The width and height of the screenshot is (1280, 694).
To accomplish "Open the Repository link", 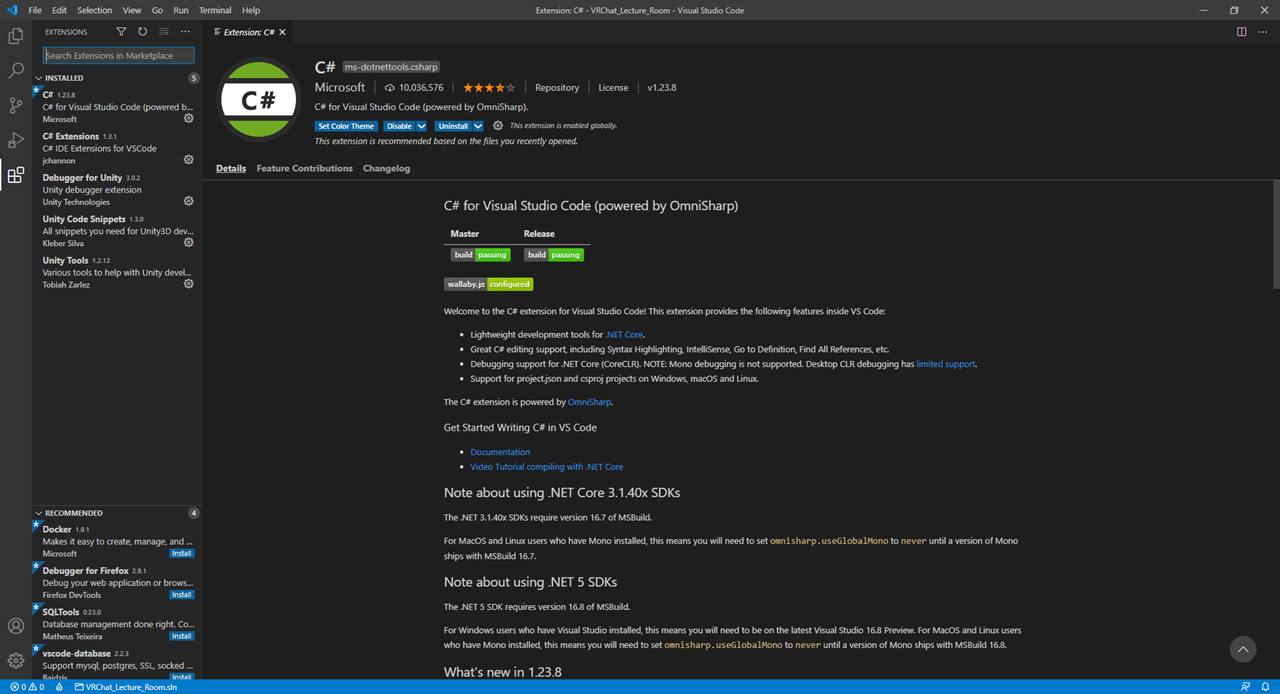I will pos(557,88).
